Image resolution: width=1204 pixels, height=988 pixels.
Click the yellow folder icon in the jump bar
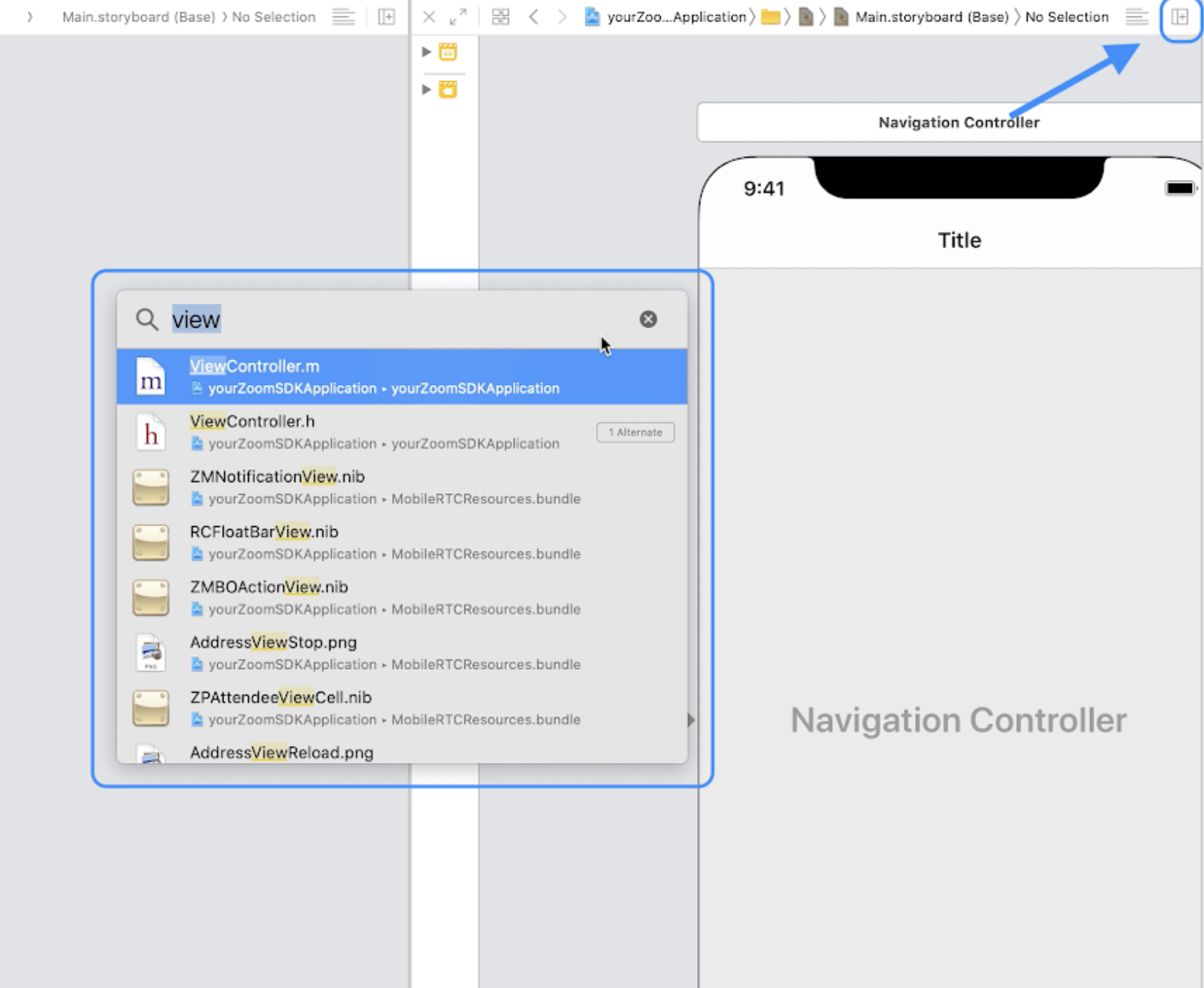click(x=770, y=16)
